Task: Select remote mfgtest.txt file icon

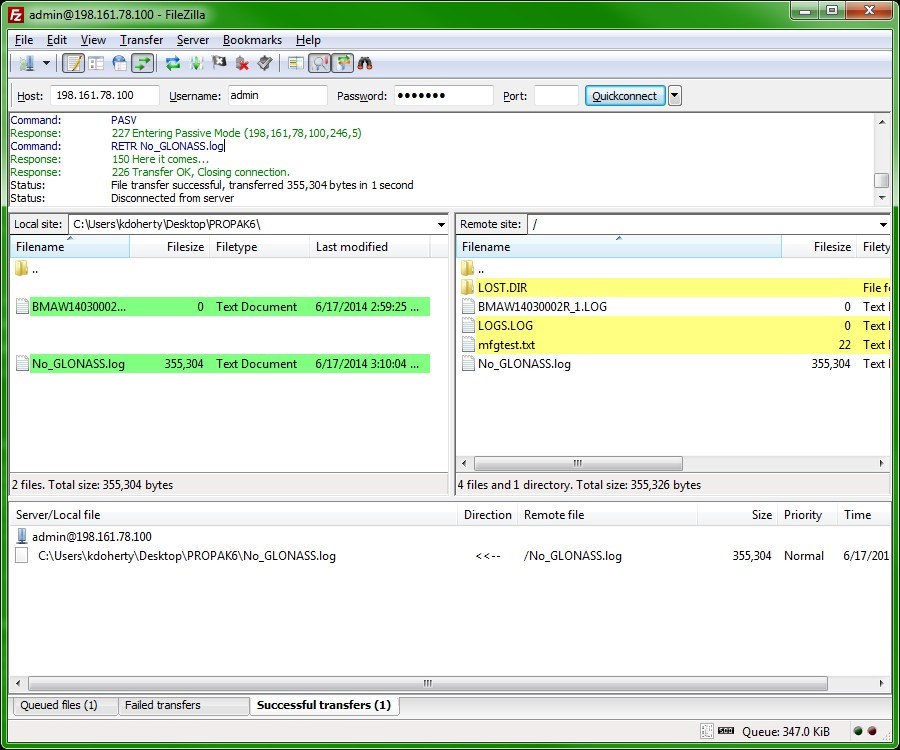Action: point(468,344)
